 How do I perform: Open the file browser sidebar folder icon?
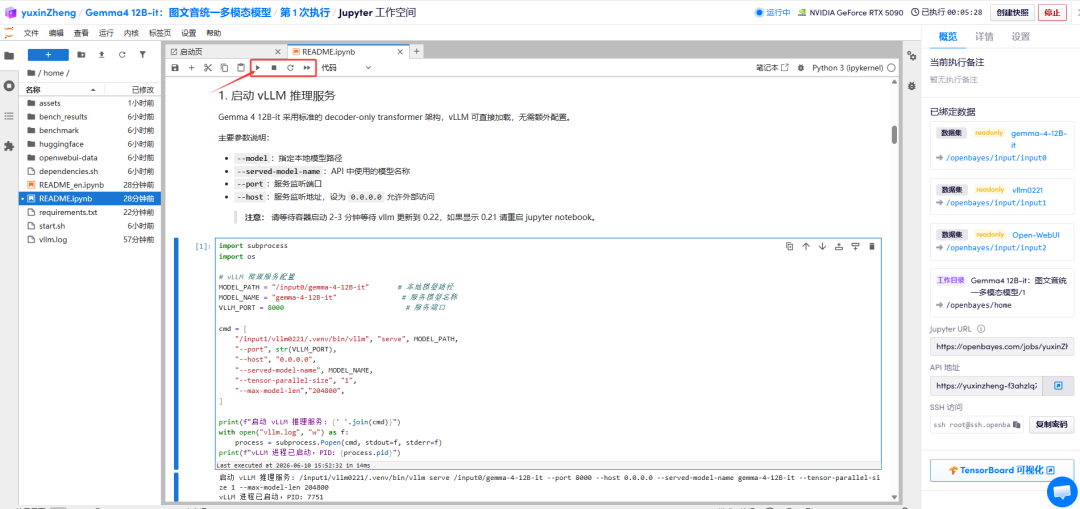point(9,56)
